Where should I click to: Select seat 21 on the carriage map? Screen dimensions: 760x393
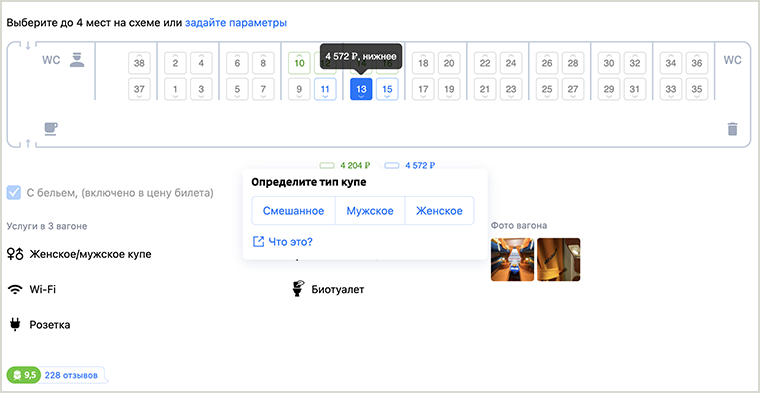pos(485,89)
